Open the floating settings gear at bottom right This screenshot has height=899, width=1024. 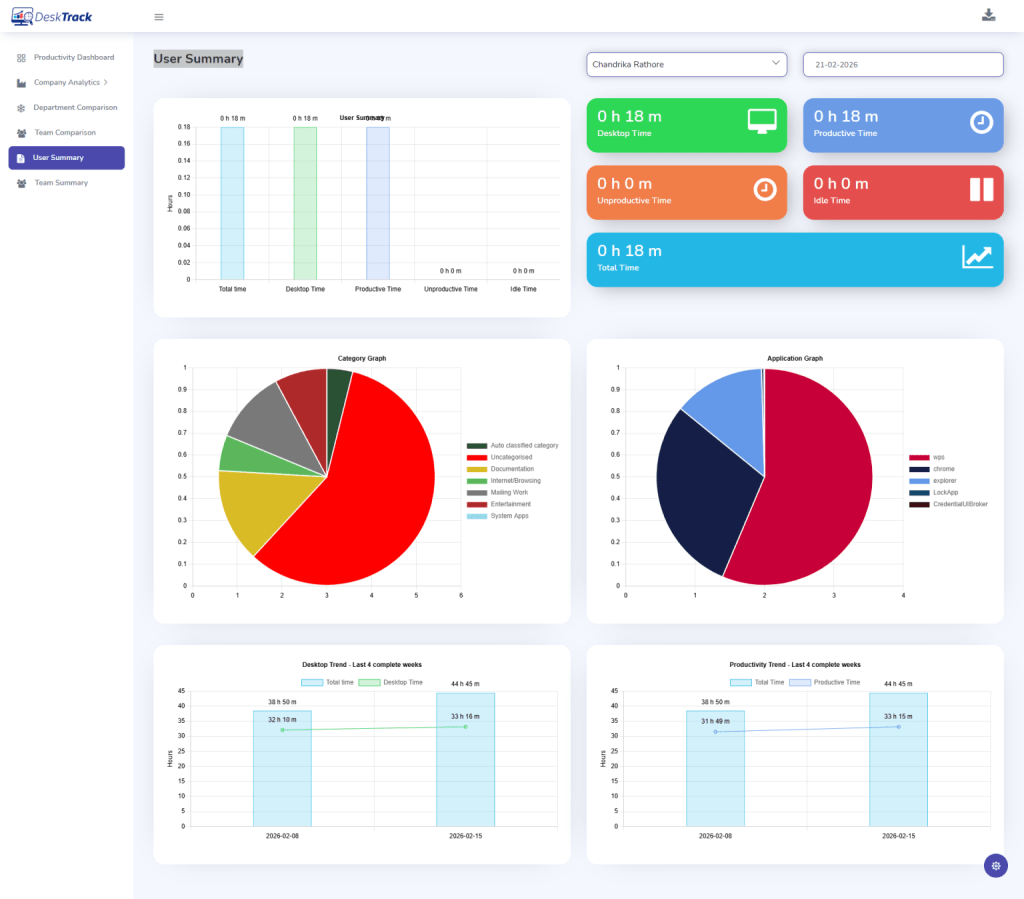996,865
